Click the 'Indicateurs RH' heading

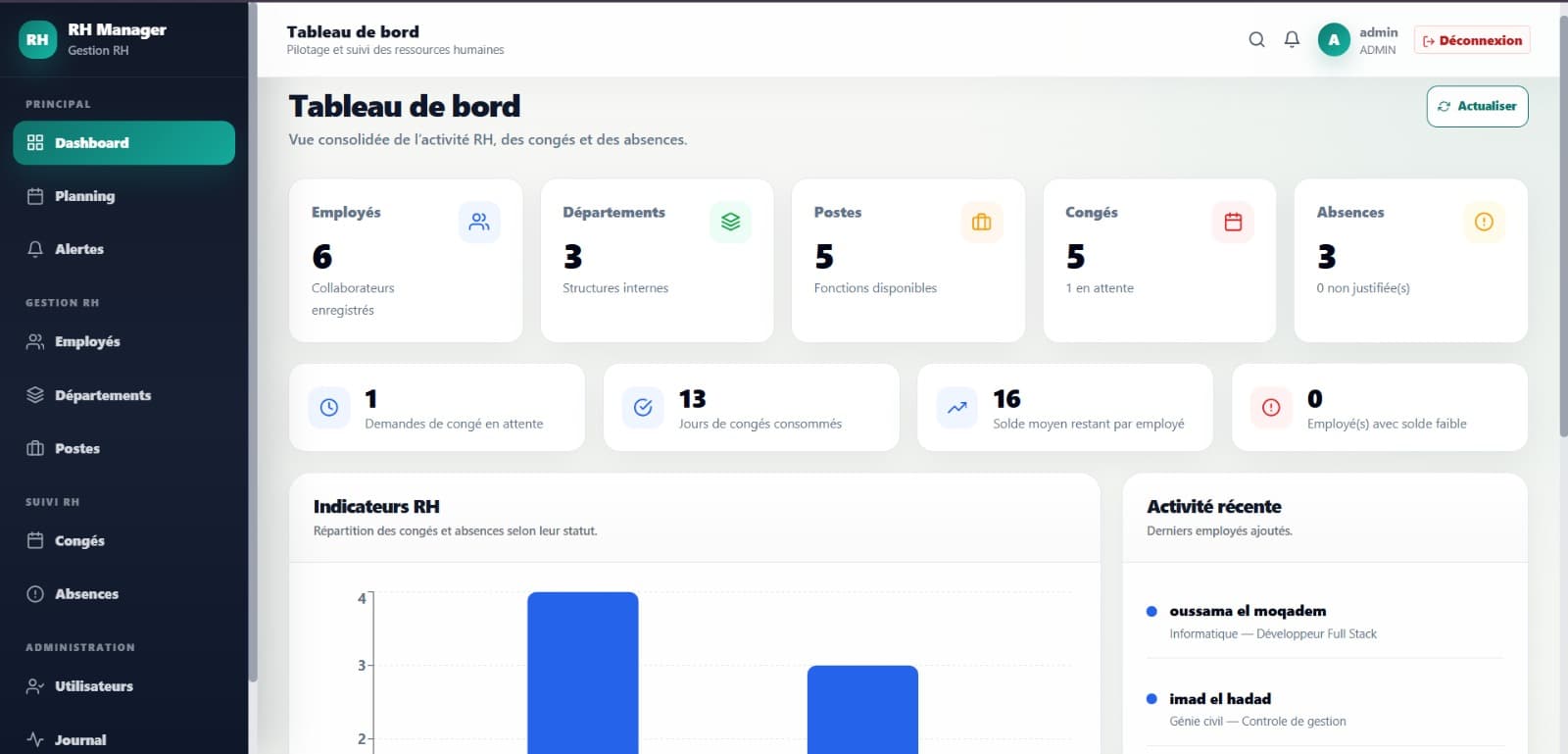(x=376, y=507)
